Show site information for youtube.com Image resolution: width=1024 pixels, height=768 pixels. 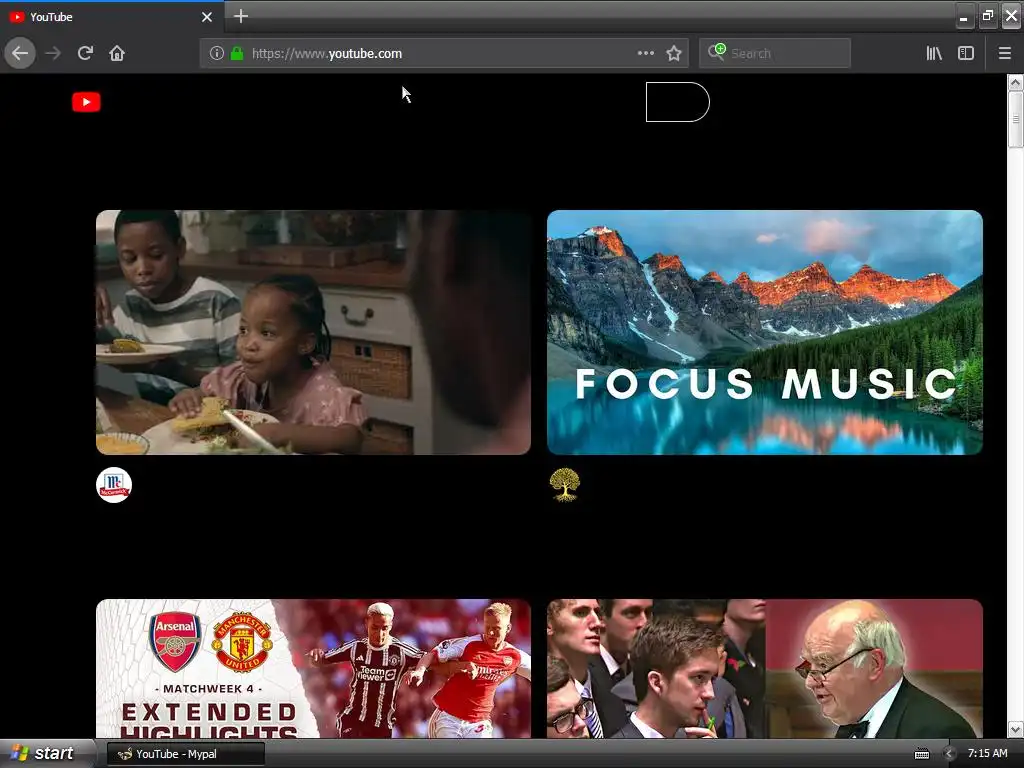click(217, 53)
